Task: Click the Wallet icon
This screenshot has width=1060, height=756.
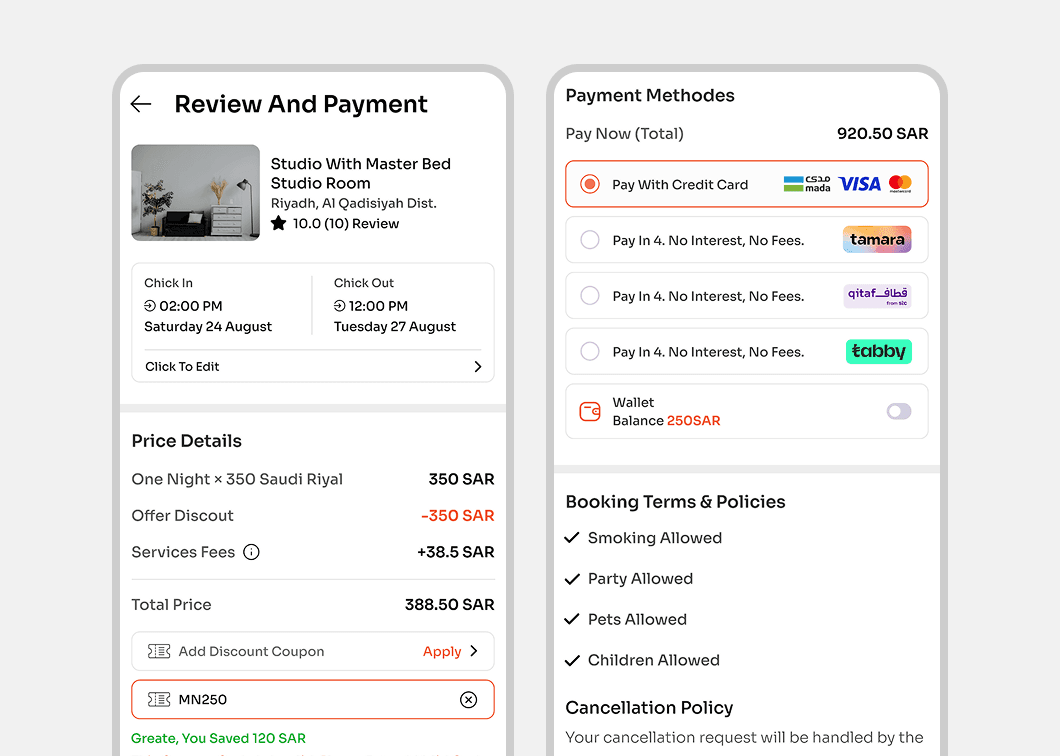Action: click(590, 412)
